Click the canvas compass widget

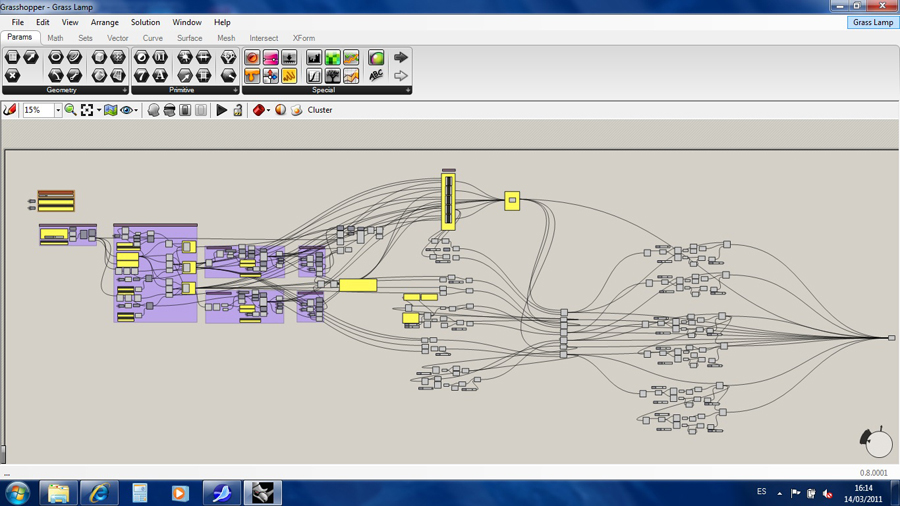click(877, 442)
